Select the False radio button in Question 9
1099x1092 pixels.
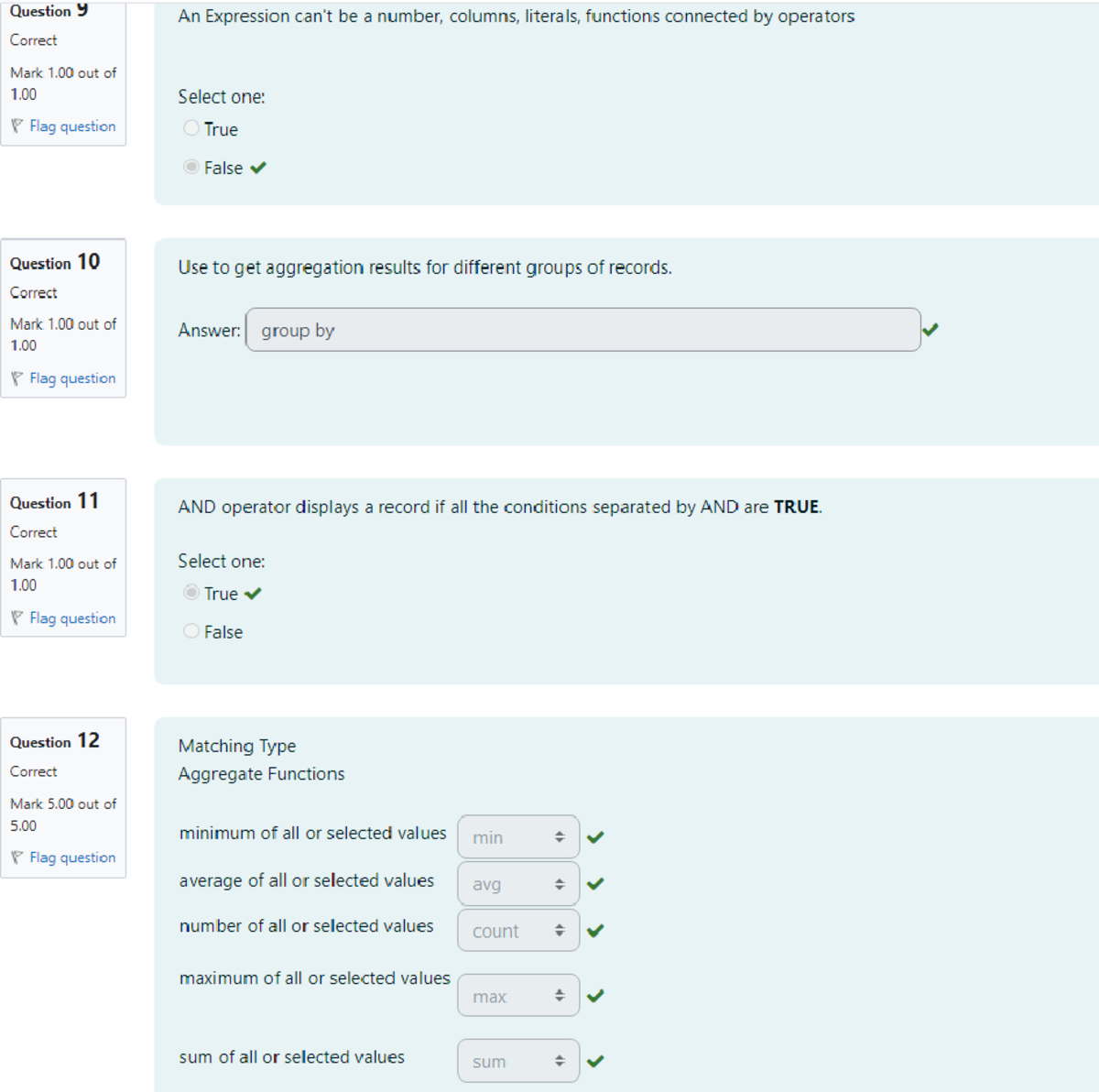tap(190, 167)
